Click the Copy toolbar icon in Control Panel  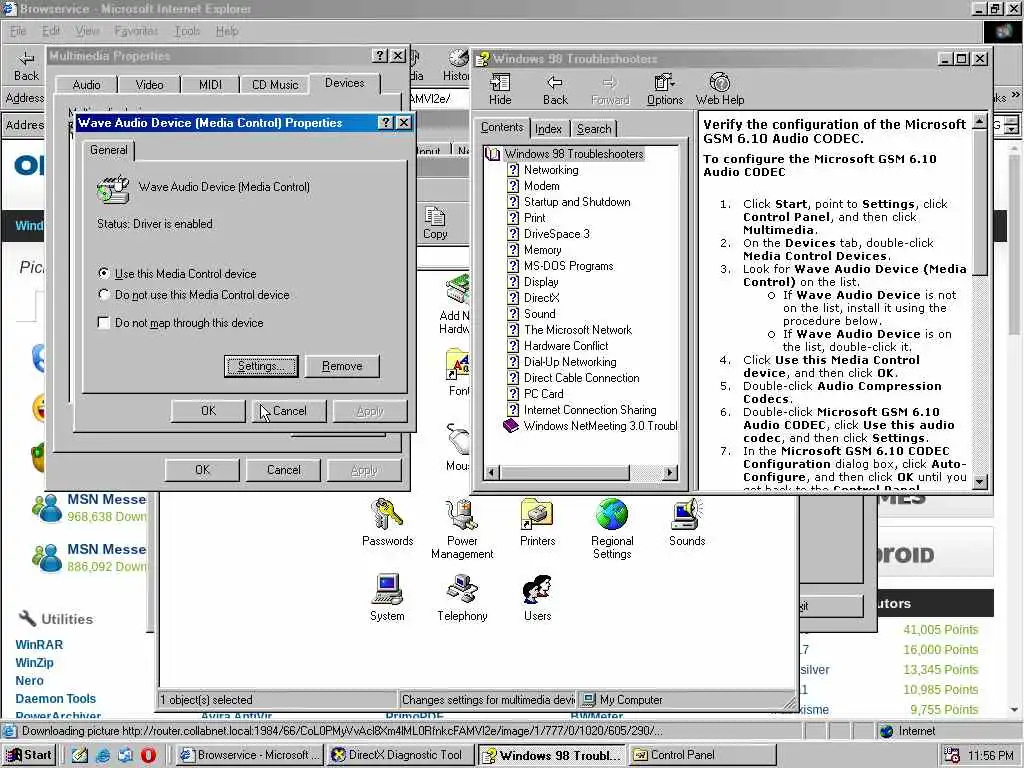pyautogui.click(x=435, y=223)
